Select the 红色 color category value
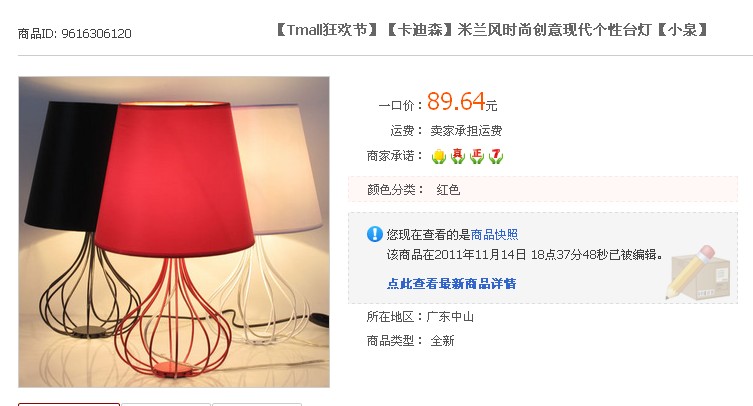Screen dimensions: 753x406 tap(448, 190)
